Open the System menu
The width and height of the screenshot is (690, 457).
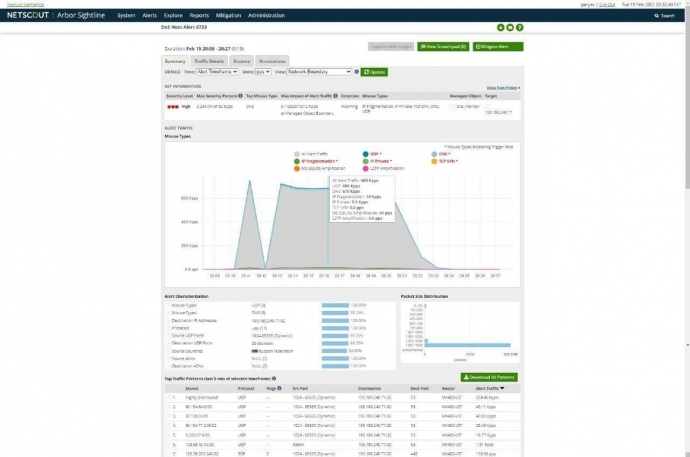[x=126, y=15]
